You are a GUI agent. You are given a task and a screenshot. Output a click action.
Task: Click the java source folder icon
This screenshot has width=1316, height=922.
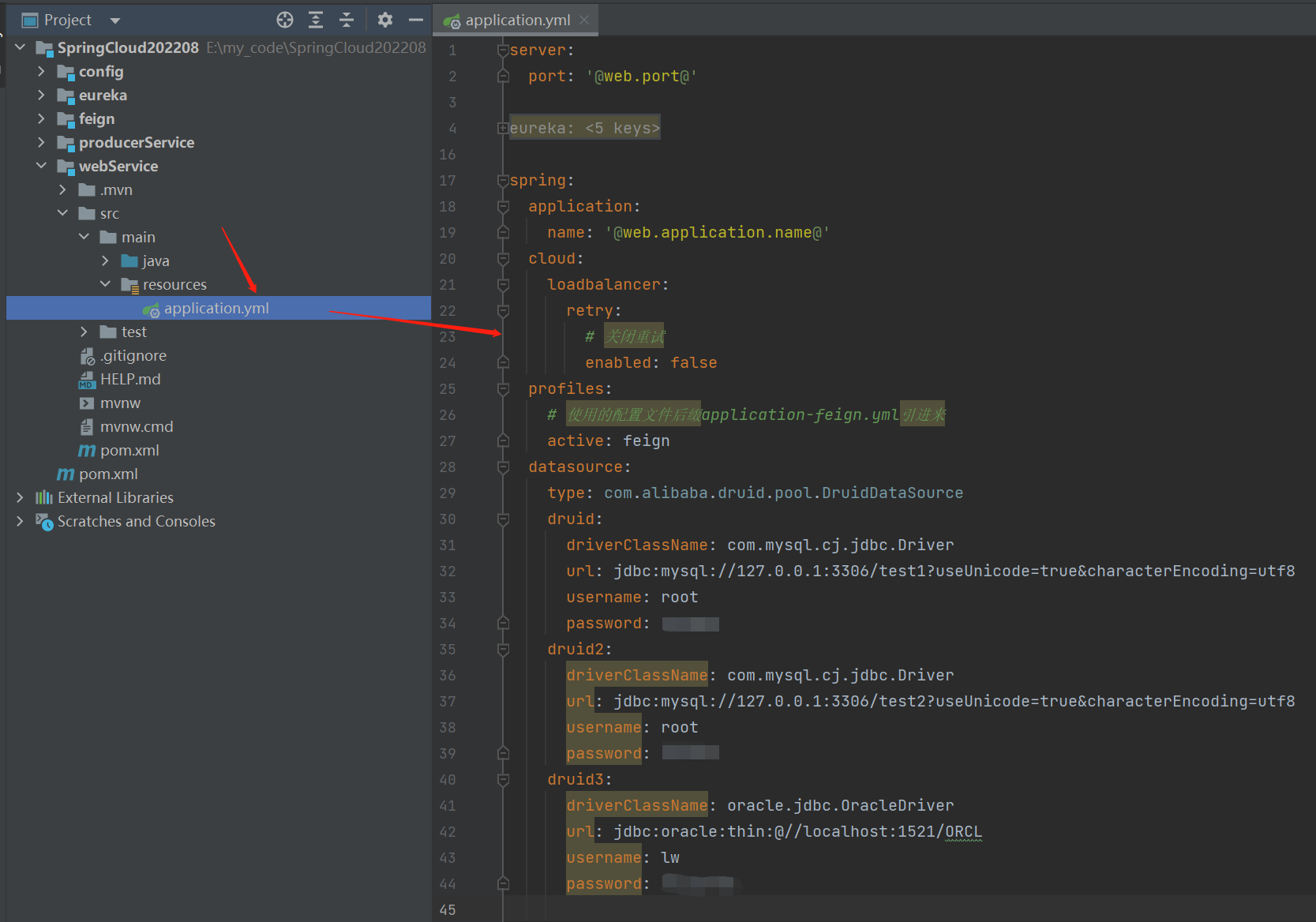pos(129,260)
